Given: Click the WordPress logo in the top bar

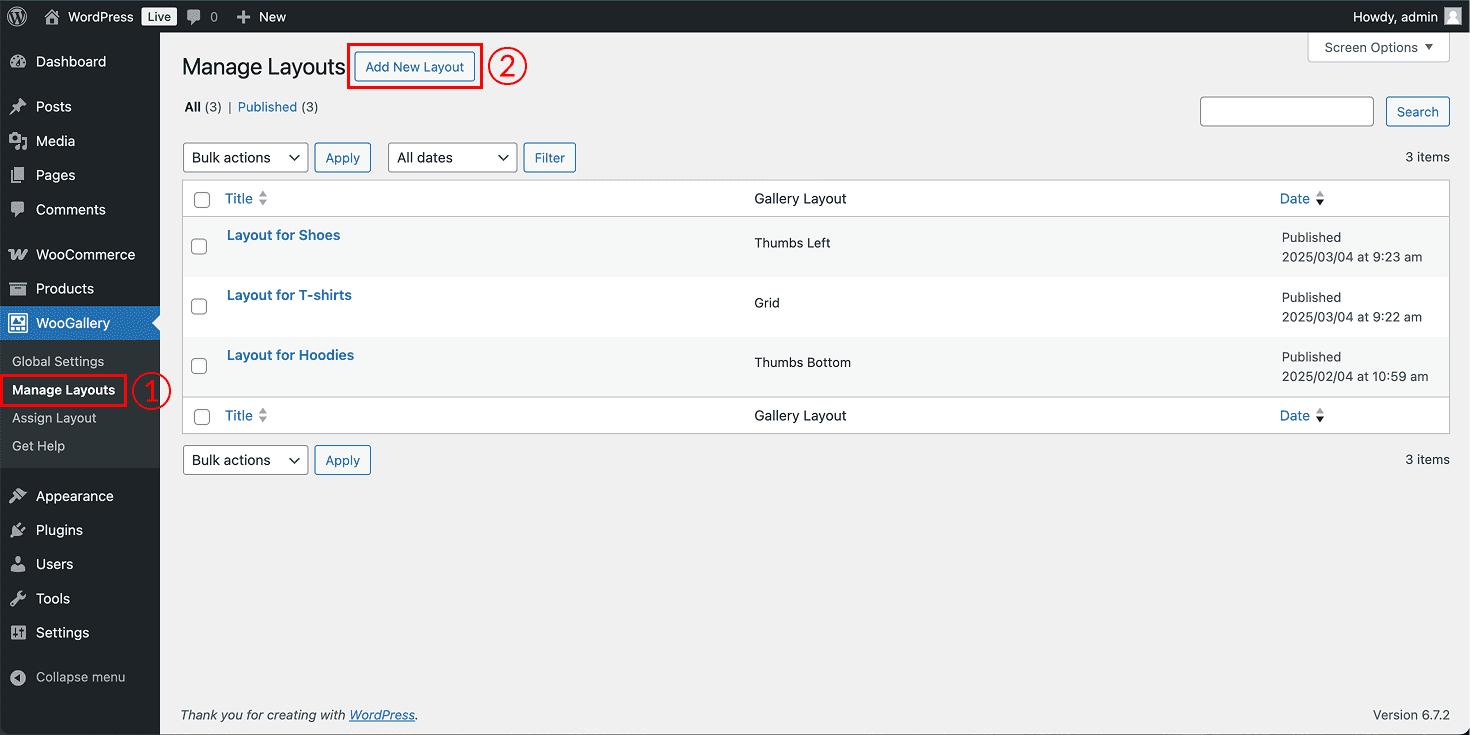Looking at the screenshot, I should (17, 16).
